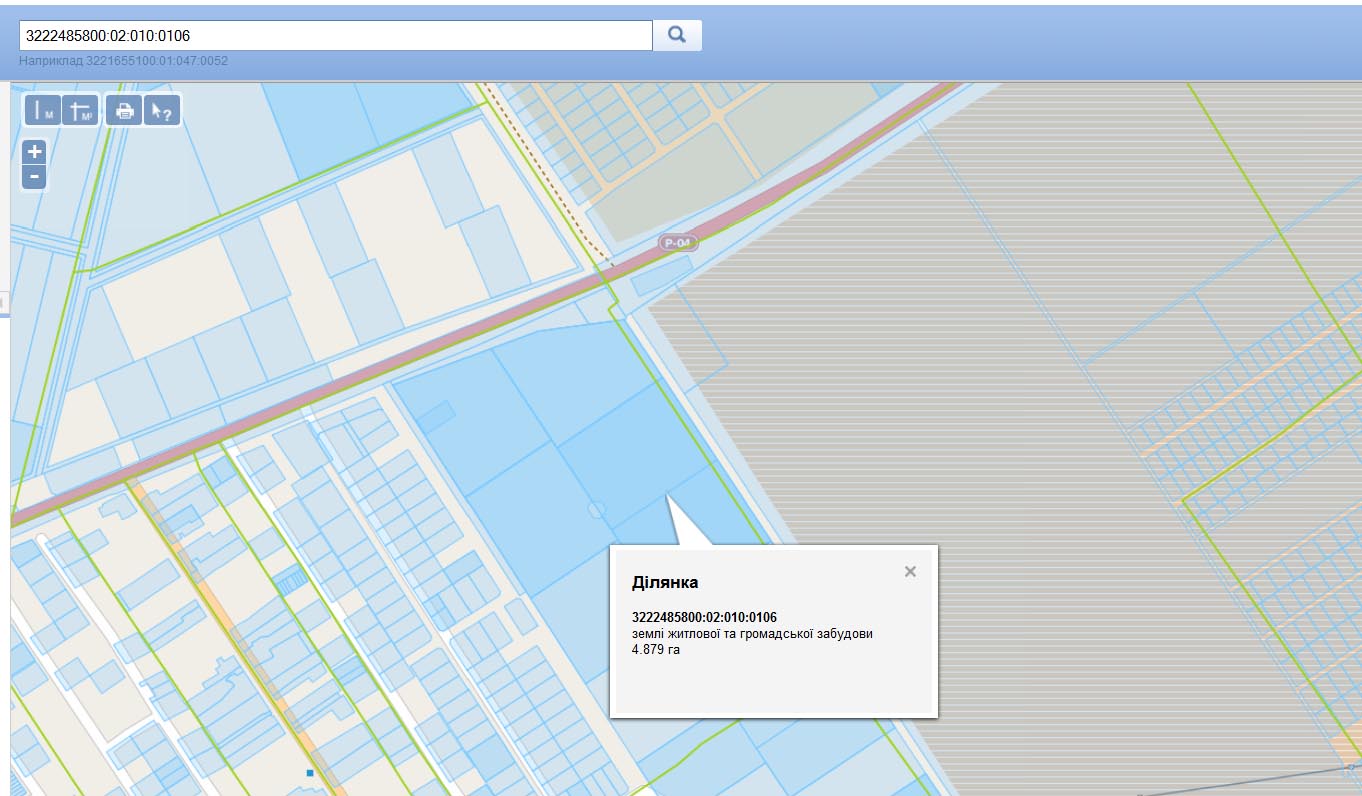Click the Ділянка popup heading
The image size is (1362, 796).
[x=665, y=582]
